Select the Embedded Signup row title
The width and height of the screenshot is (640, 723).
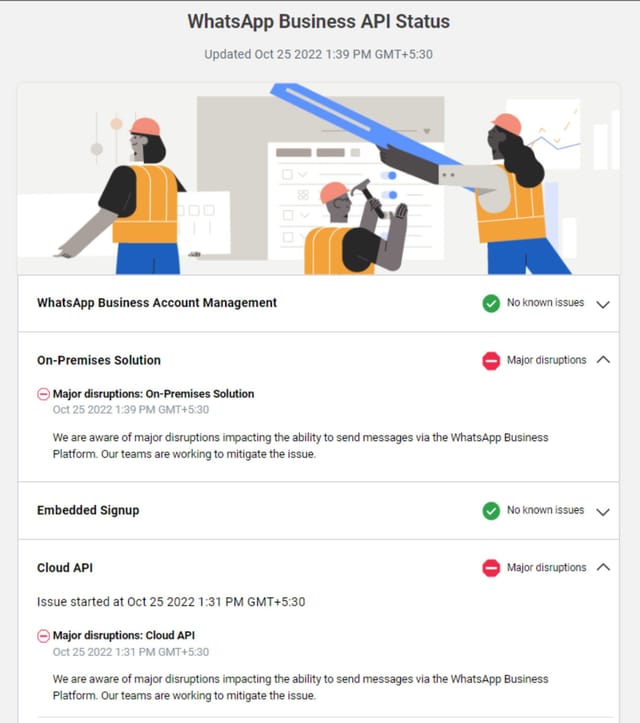(x=88, y=510)
